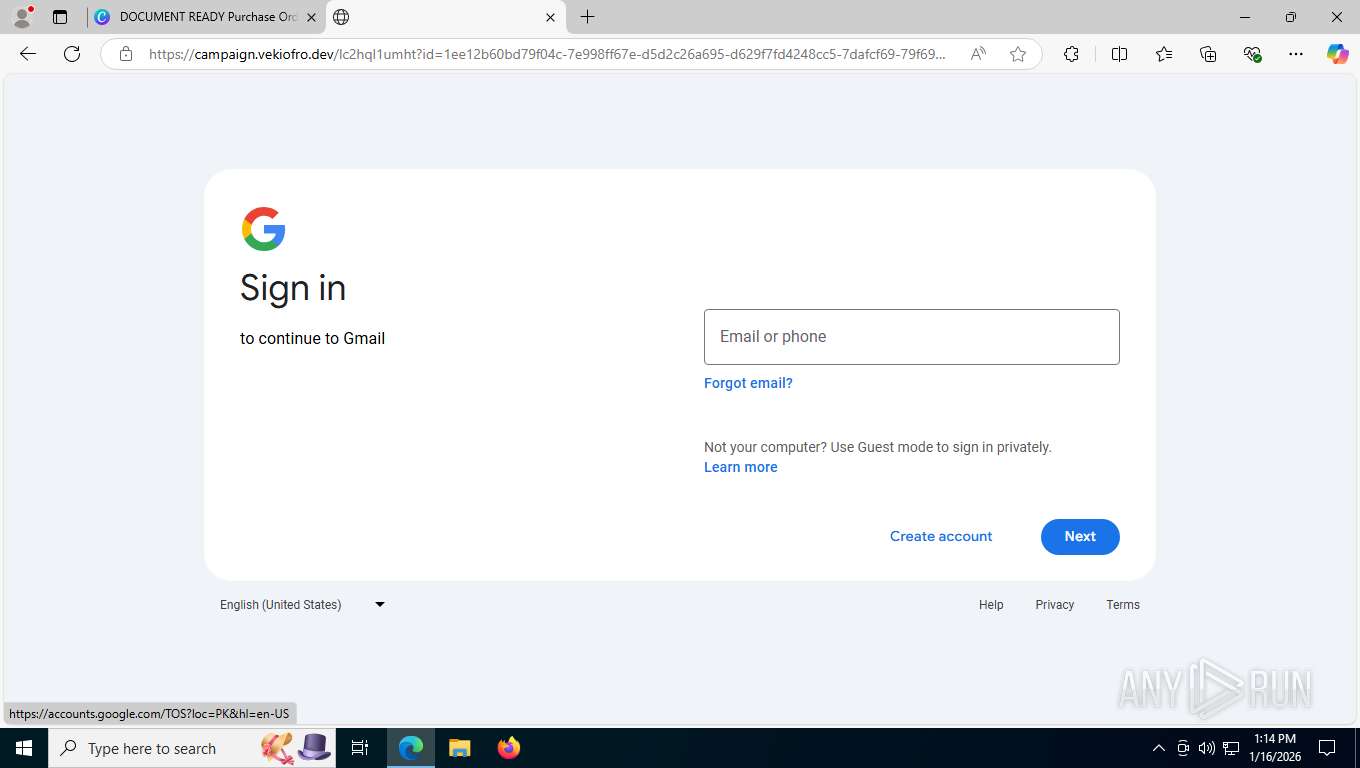Open the browser profile icon

21,17
